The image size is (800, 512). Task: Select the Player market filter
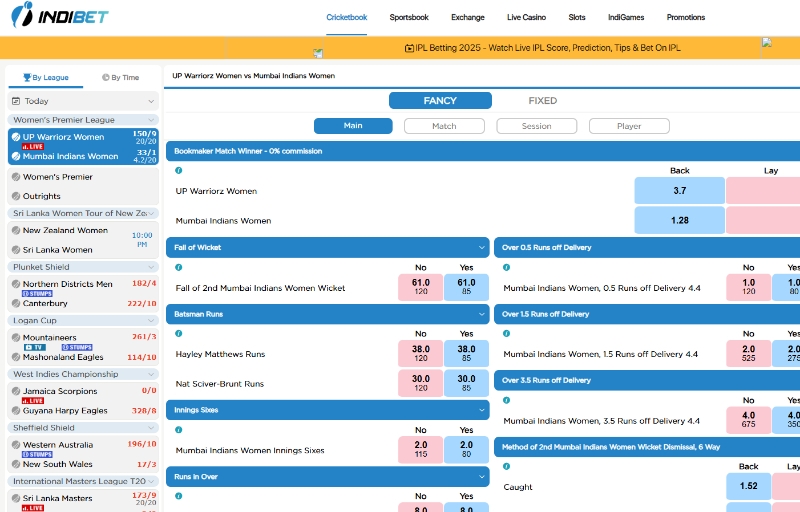click(x=629, y=126)
